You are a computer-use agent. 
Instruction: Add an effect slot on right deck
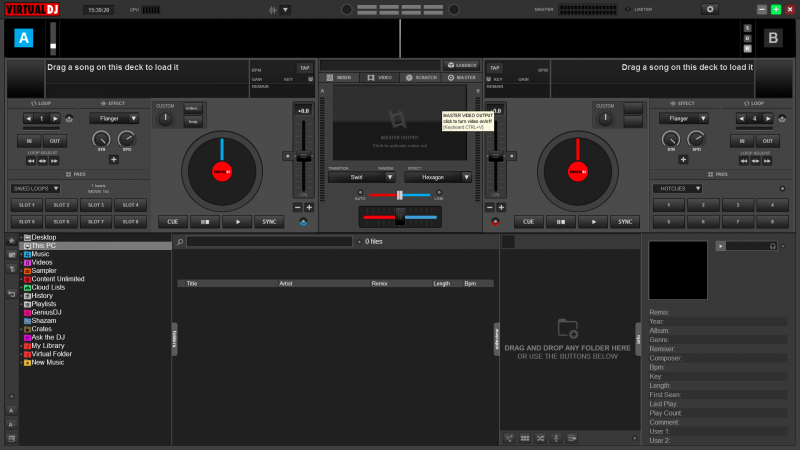(683, 160)
